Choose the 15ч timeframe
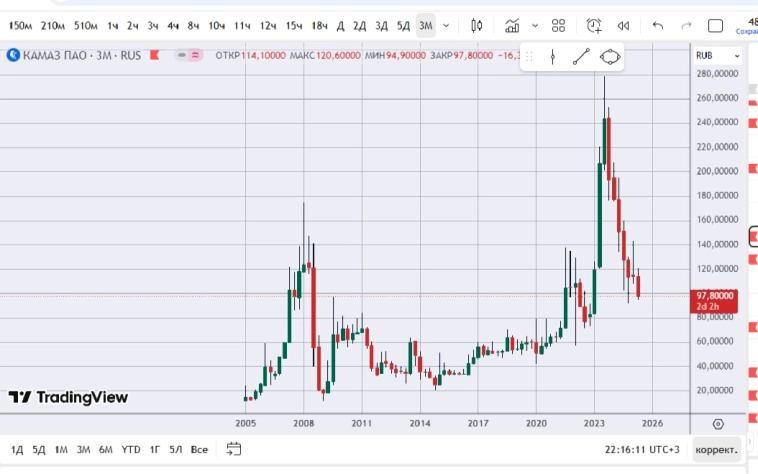This screenshot has height=474, width=758. (x=294, y=26)
